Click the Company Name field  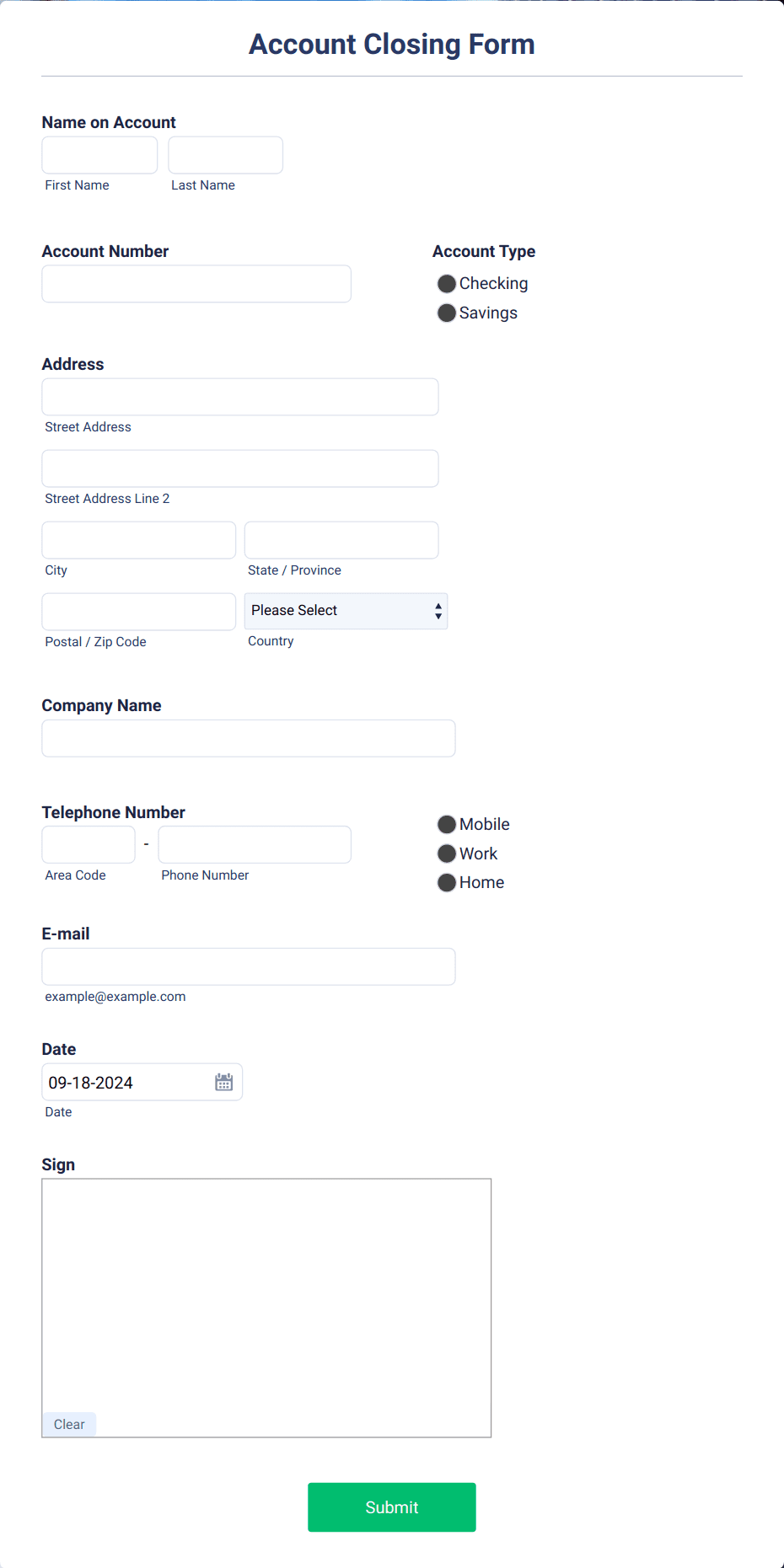click(x=248, y=738)
